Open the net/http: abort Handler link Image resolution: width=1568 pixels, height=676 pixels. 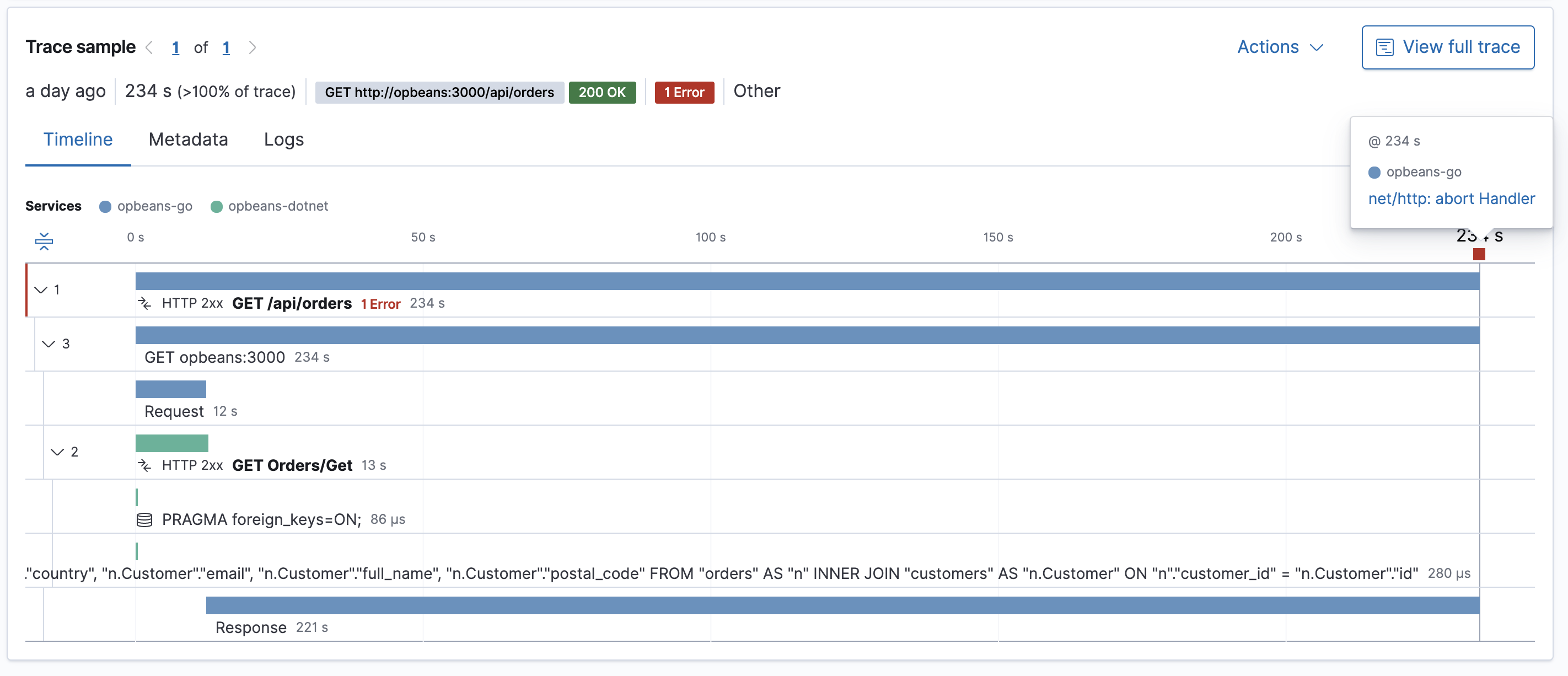tap(1451, 198)
